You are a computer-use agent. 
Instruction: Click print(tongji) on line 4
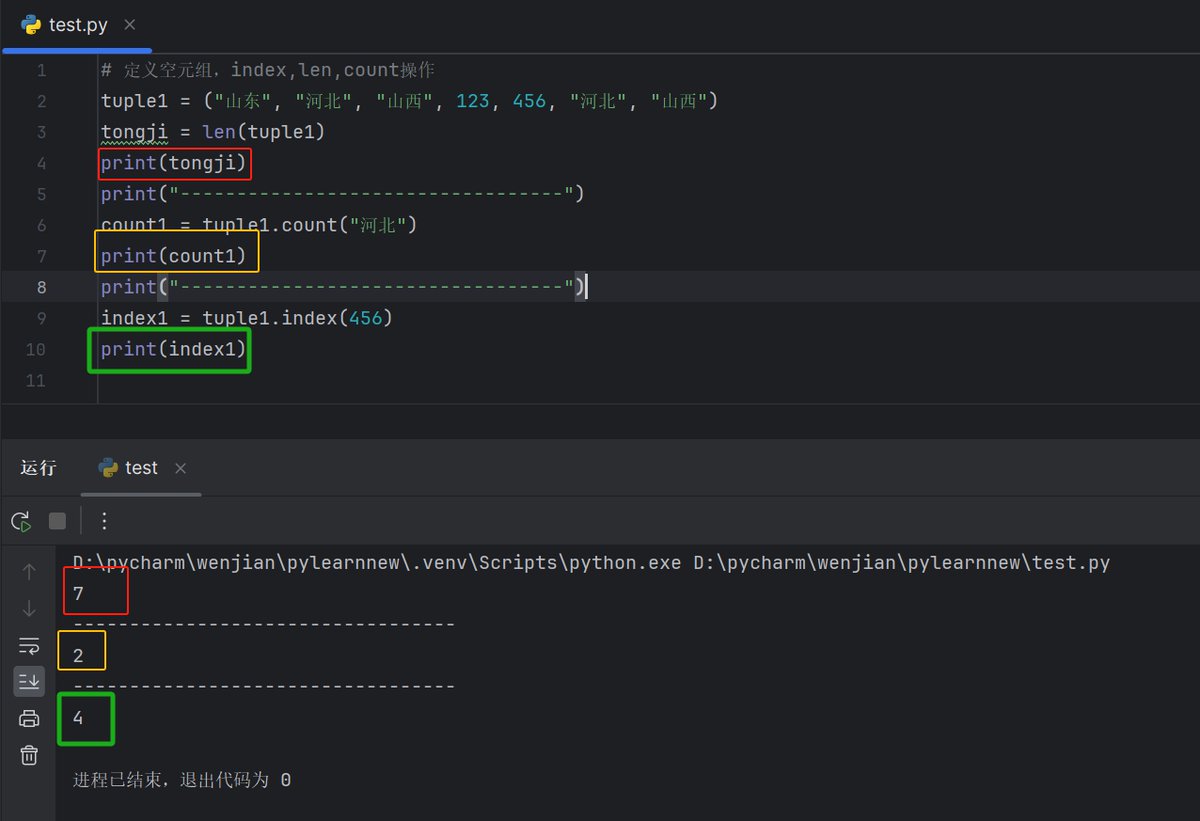pyautogui.click(x=175, y=163)
